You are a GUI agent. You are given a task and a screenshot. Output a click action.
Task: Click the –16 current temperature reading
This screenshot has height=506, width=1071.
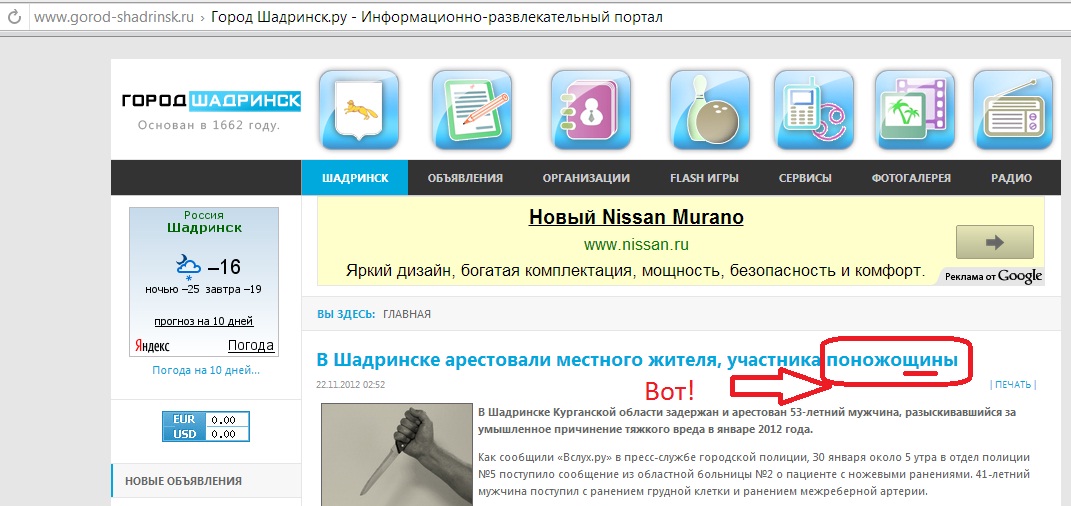tap(224, 266)
